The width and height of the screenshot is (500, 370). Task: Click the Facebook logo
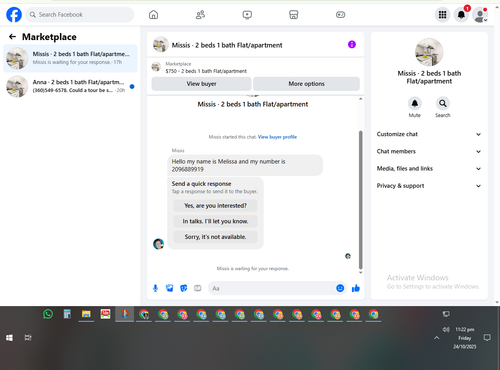(x=14, y=15)
